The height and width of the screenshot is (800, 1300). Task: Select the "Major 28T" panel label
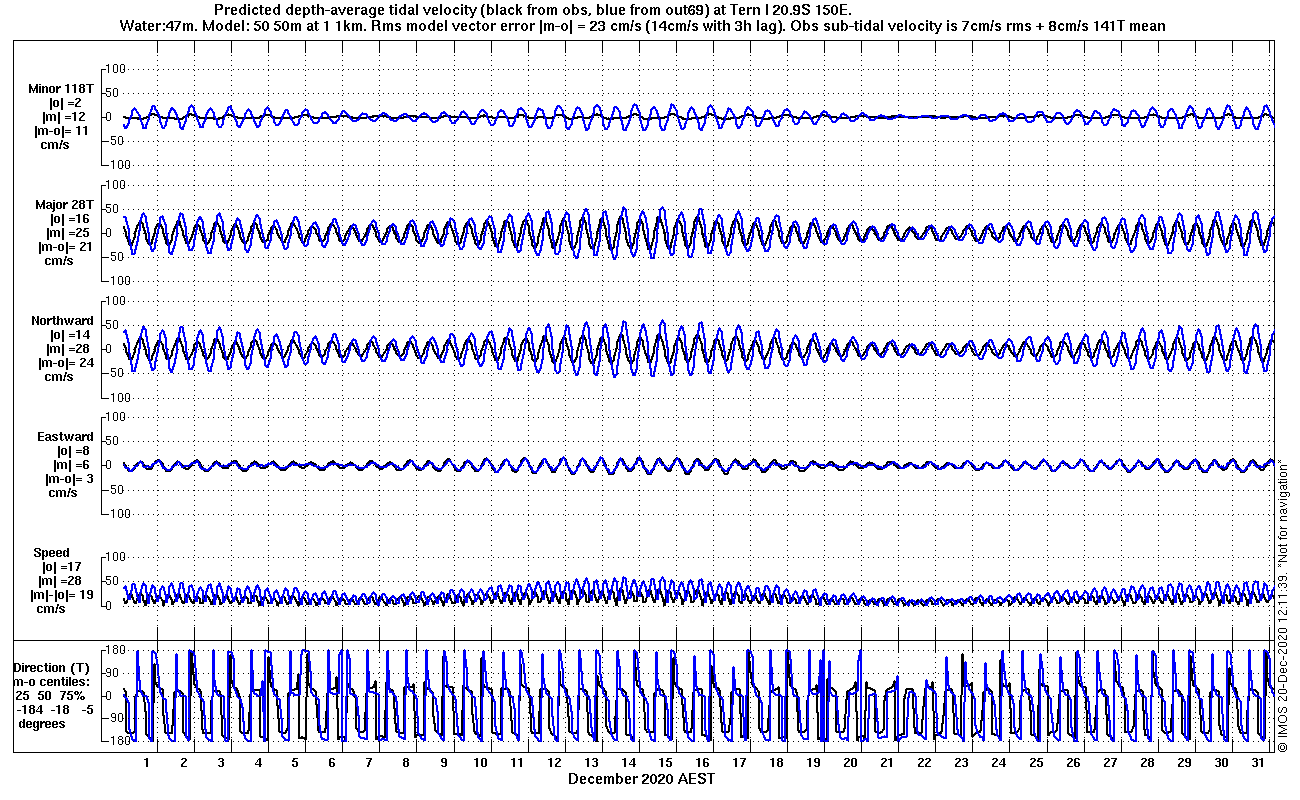tap(64, 205)
